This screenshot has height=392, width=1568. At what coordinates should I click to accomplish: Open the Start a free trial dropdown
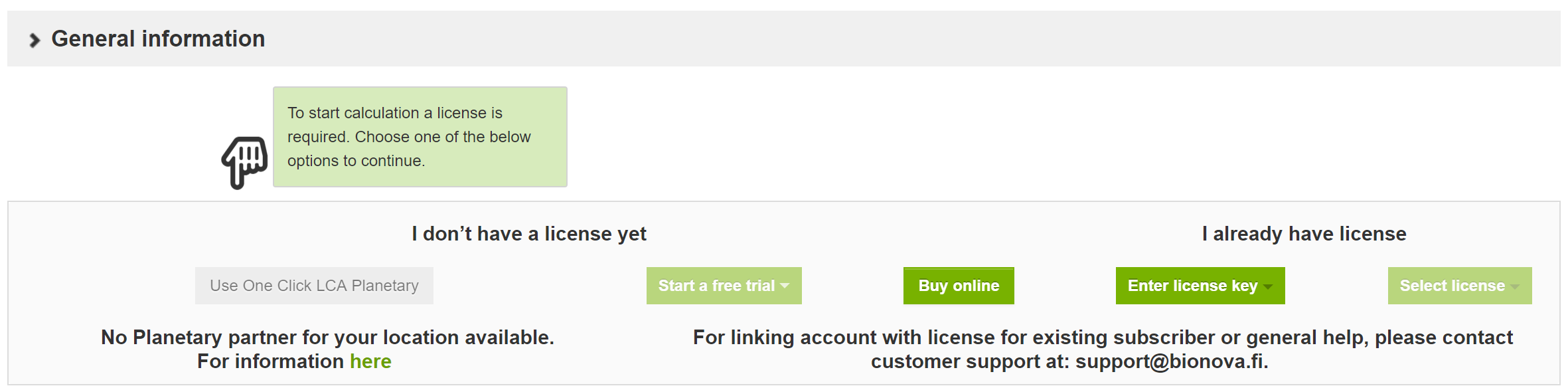(724, 286)
